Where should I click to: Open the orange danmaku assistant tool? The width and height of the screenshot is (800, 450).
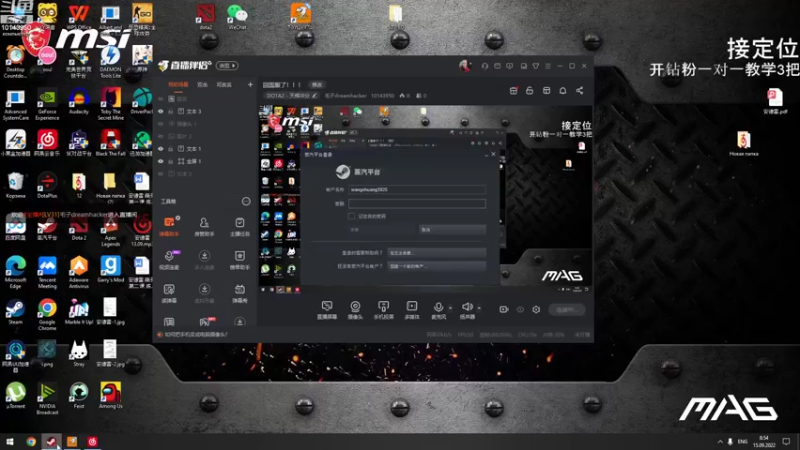pos(169,226)
